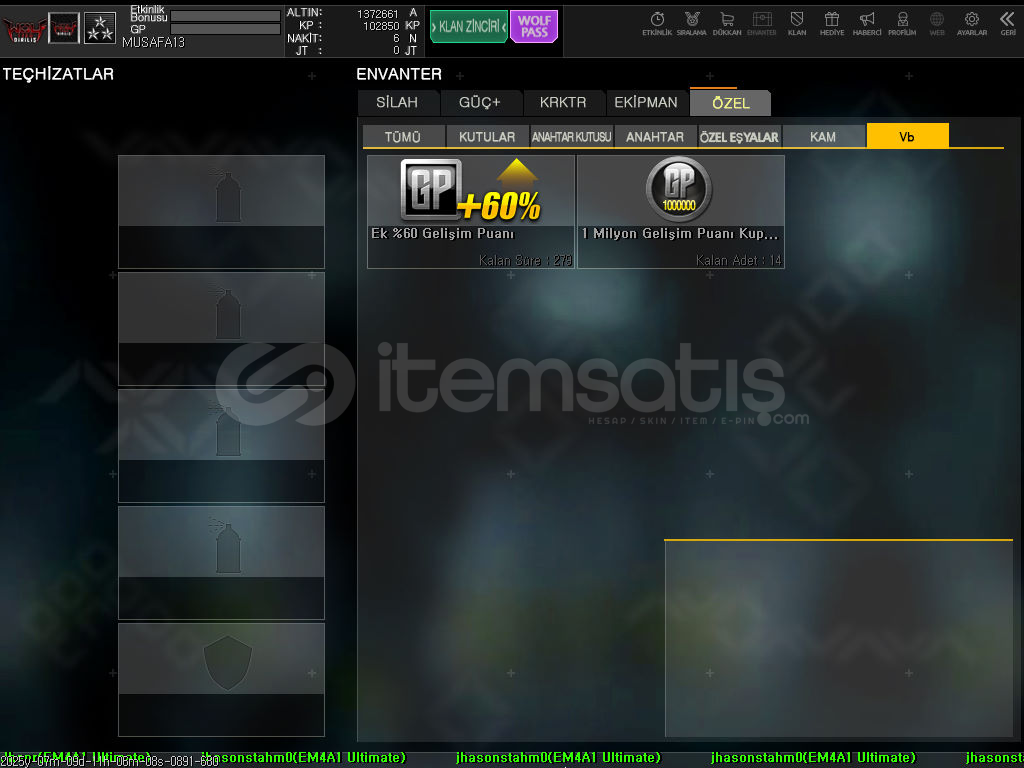
Task: Select the GP +60% boost icon
Action: tap(470, 190)
